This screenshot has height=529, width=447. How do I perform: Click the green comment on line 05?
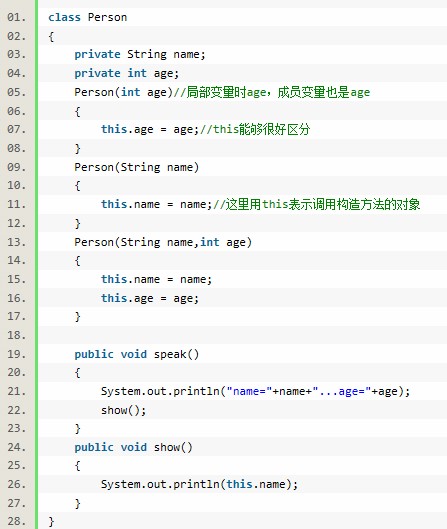tap(272, 92)
